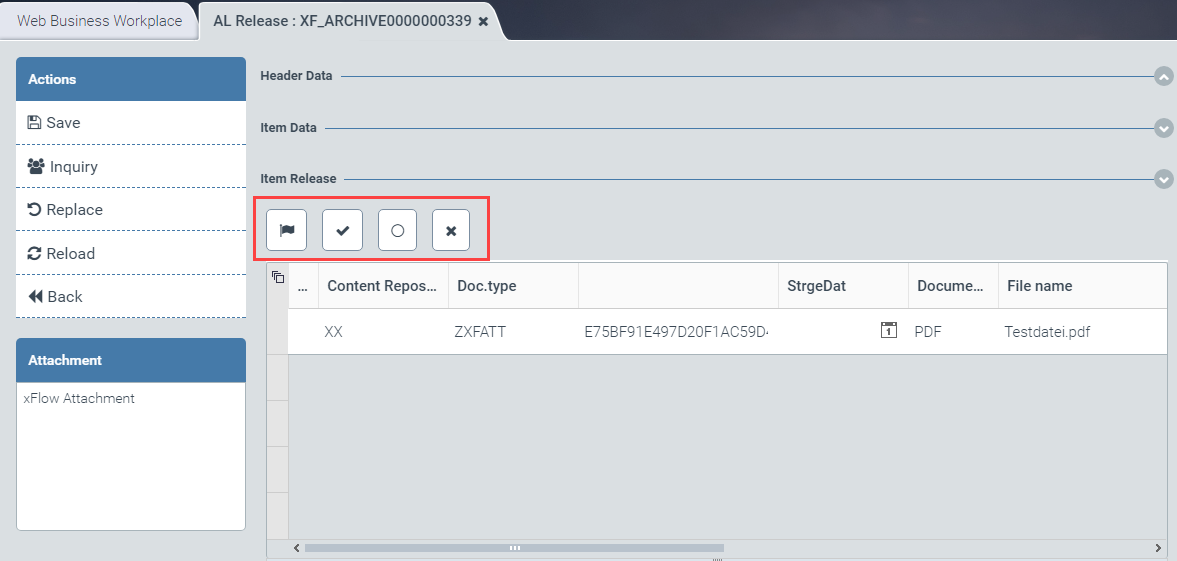Click the Replace action

pos(131,210)
